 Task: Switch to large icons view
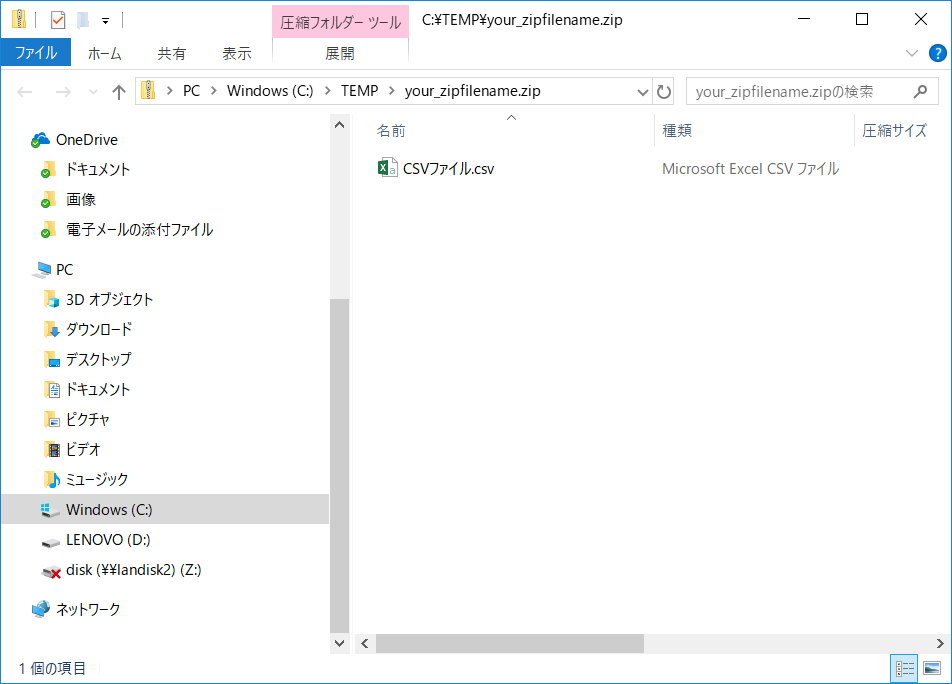(x=932, y=668)
